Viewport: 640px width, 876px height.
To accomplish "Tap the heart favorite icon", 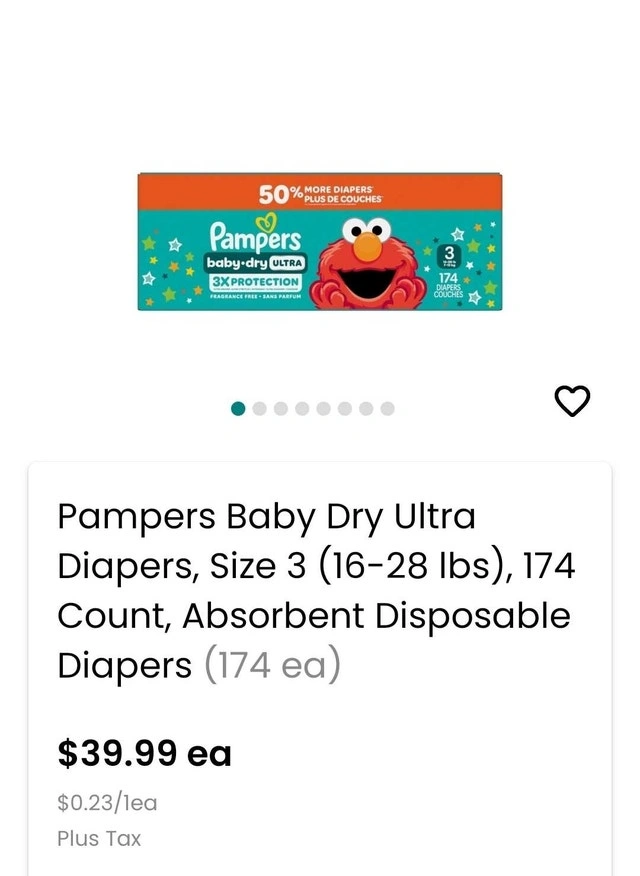I will click(x=572, y=401).
